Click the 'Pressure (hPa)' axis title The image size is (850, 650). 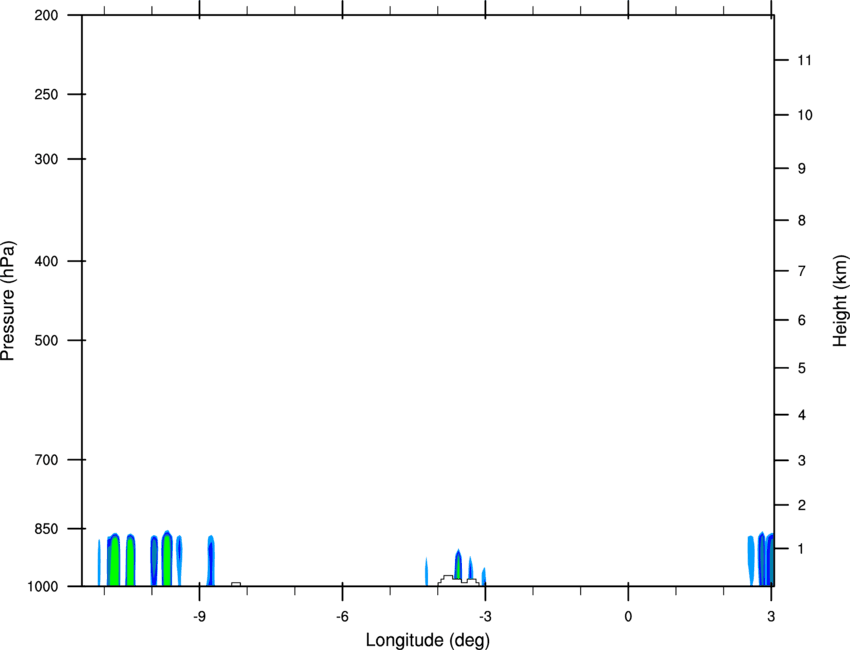8,301
